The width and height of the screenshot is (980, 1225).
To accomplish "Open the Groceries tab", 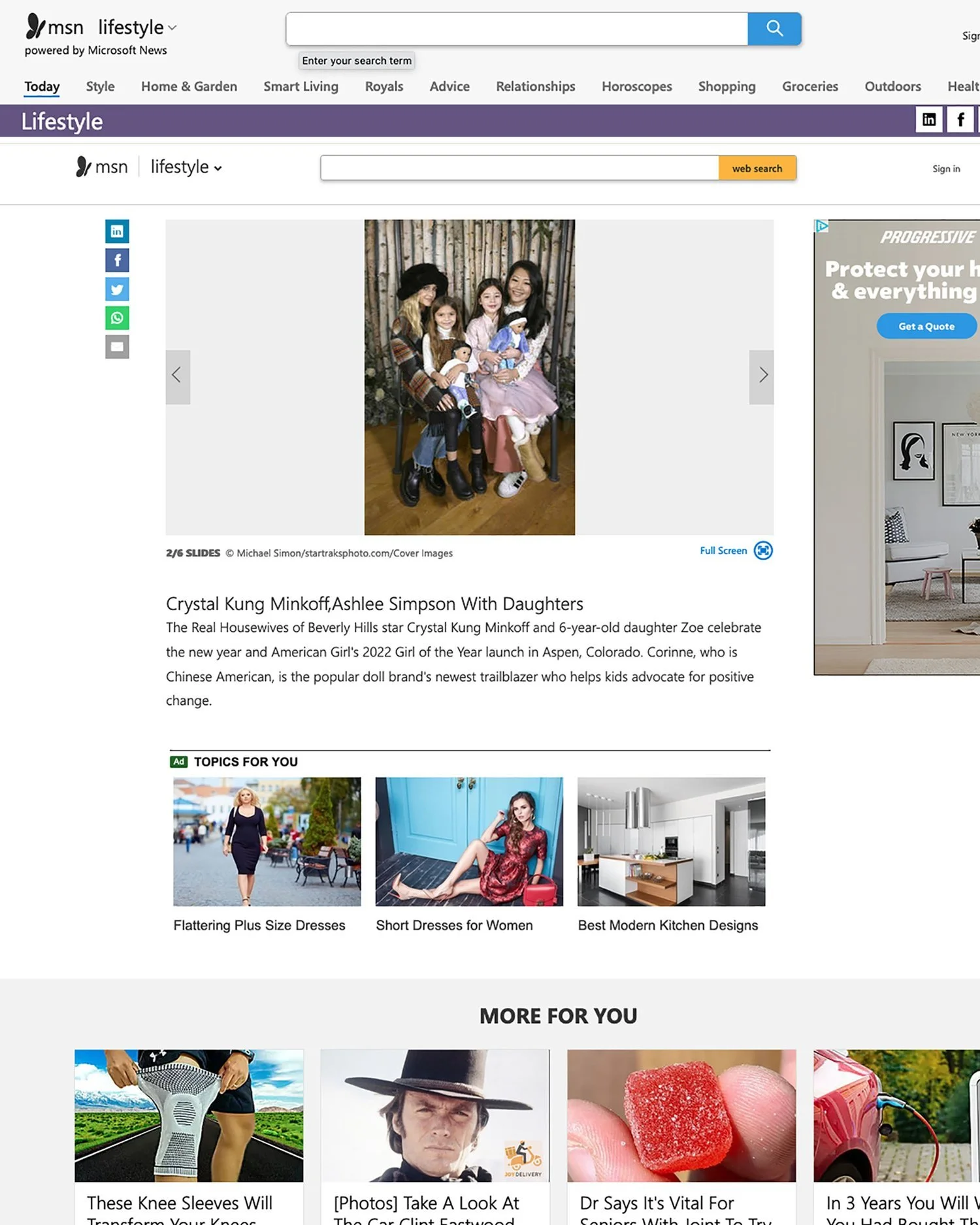I will pyautogui.click(x=810, y=86).
